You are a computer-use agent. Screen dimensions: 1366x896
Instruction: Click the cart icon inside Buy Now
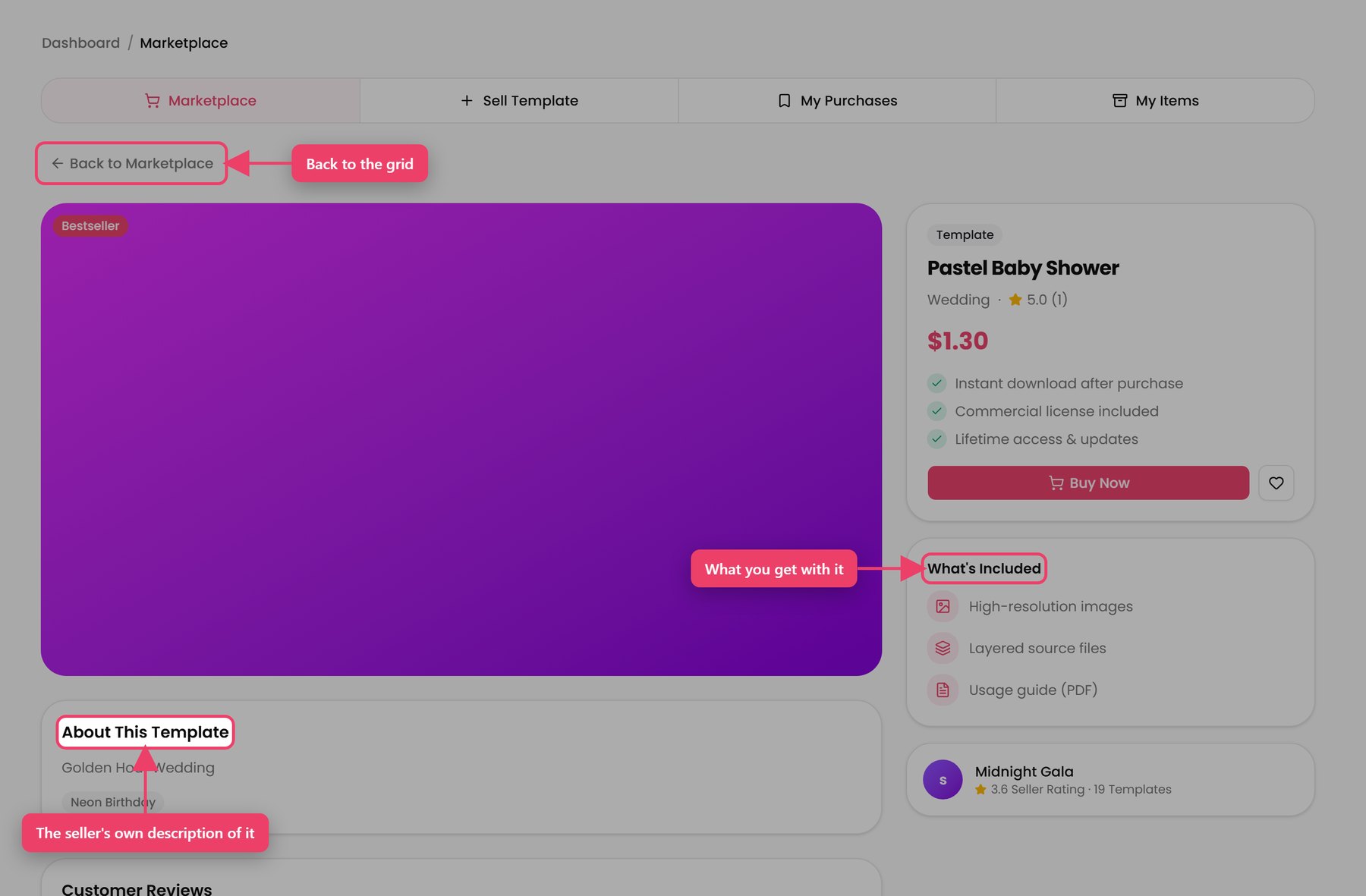click(1056, 483)
